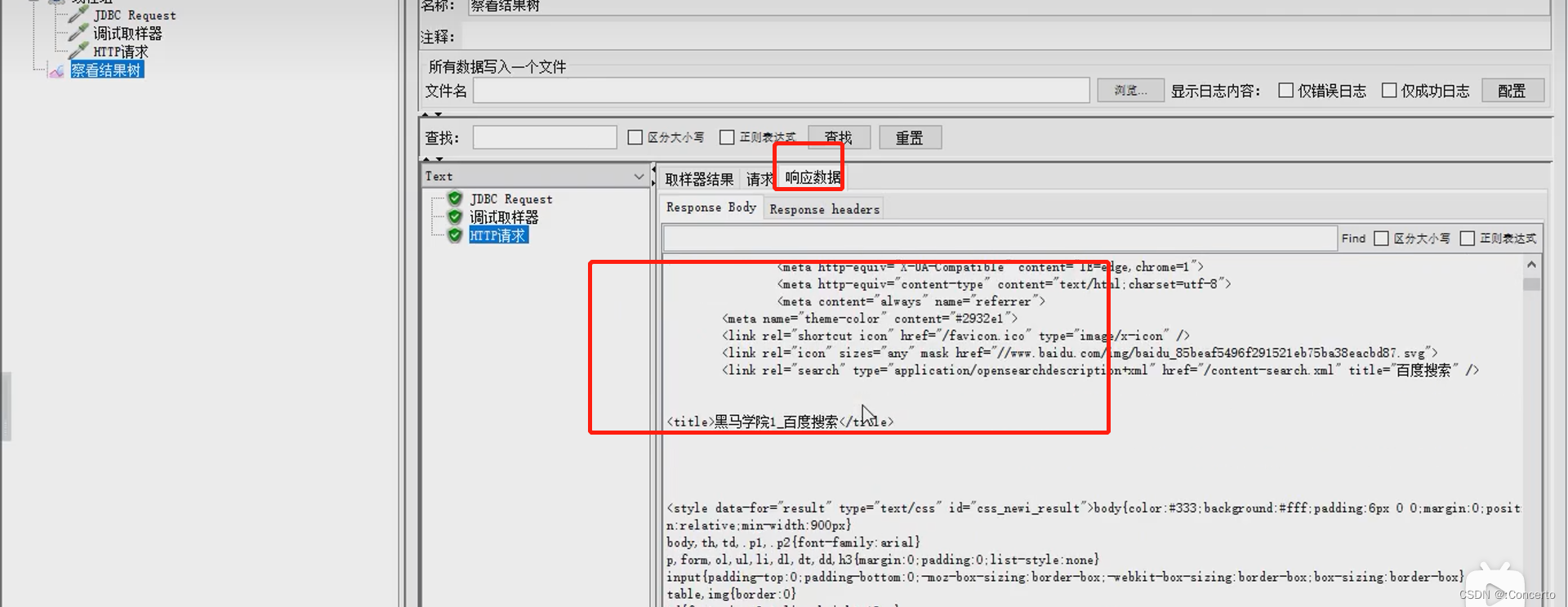1568x607 pixels.
Task: Open HTTP请求 sample result
Action: coord(498,235)
